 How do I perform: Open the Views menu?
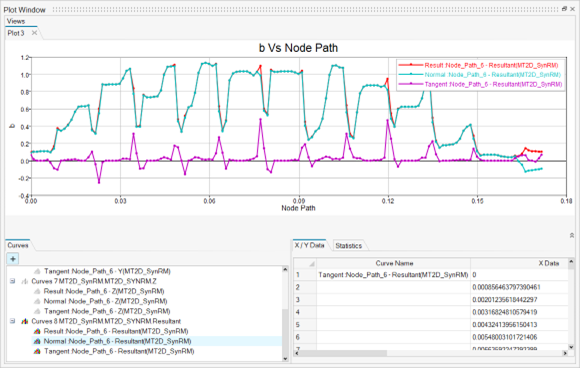pyautogui.click(x=16, y=21)
